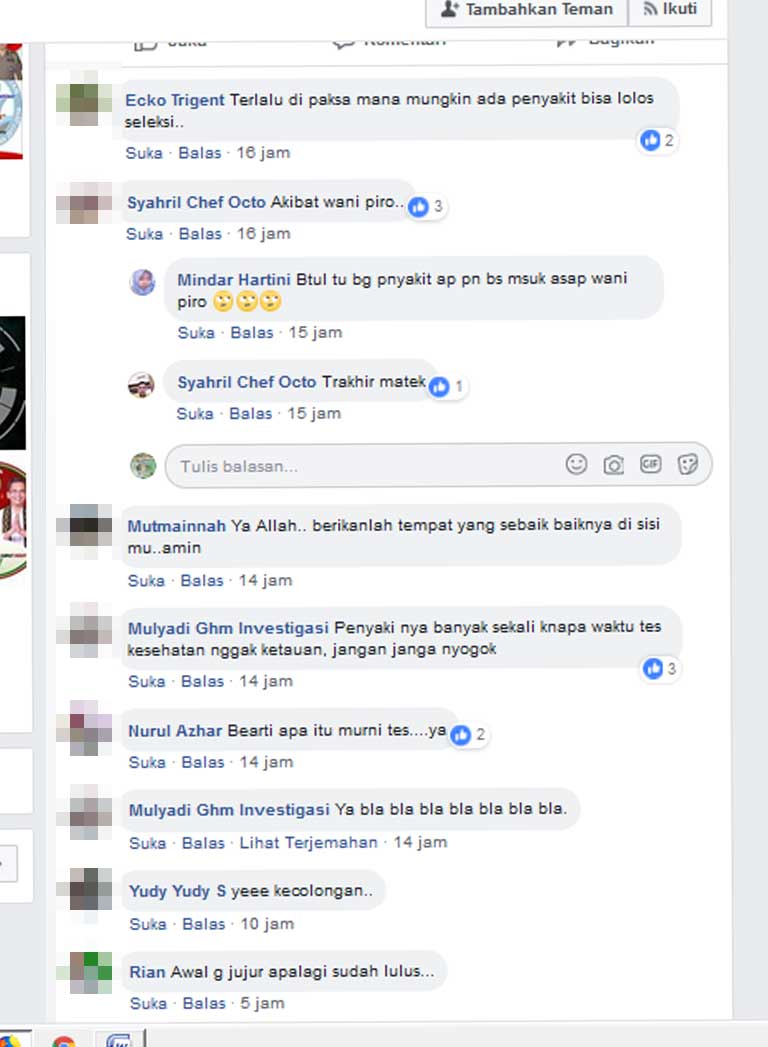
Task: Open Mindar Hartini's profile link
Action: pyautogui.click(x=234, y=279)
